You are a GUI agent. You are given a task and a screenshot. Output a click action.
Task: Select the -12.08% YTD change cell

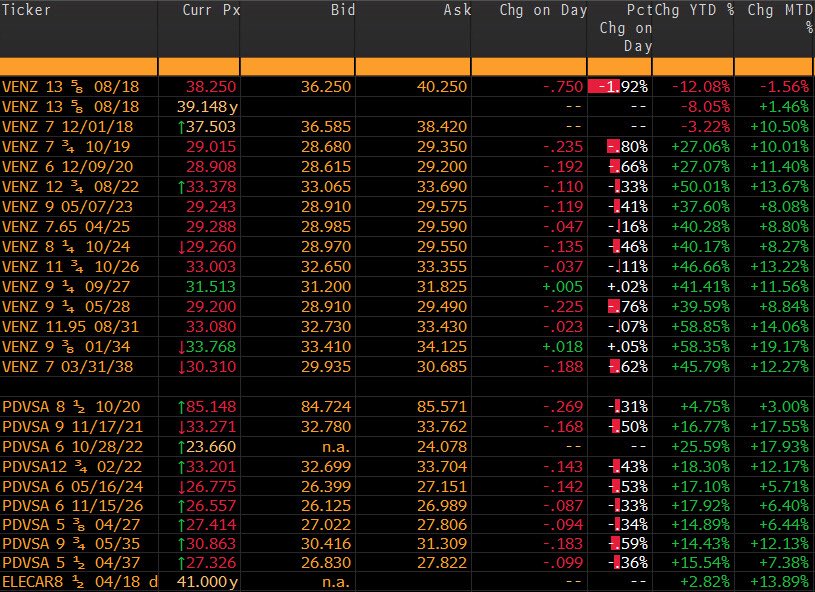coord(701,87)
